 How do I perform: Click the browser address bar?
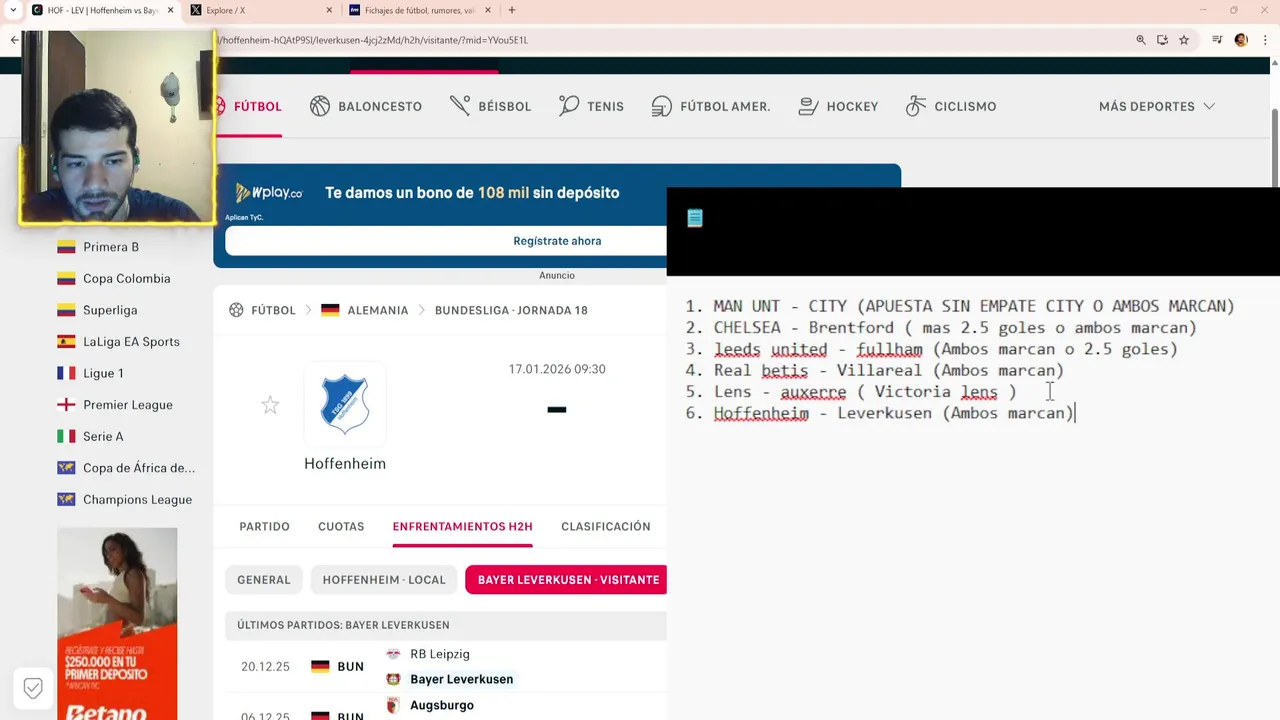coord(670,40)
